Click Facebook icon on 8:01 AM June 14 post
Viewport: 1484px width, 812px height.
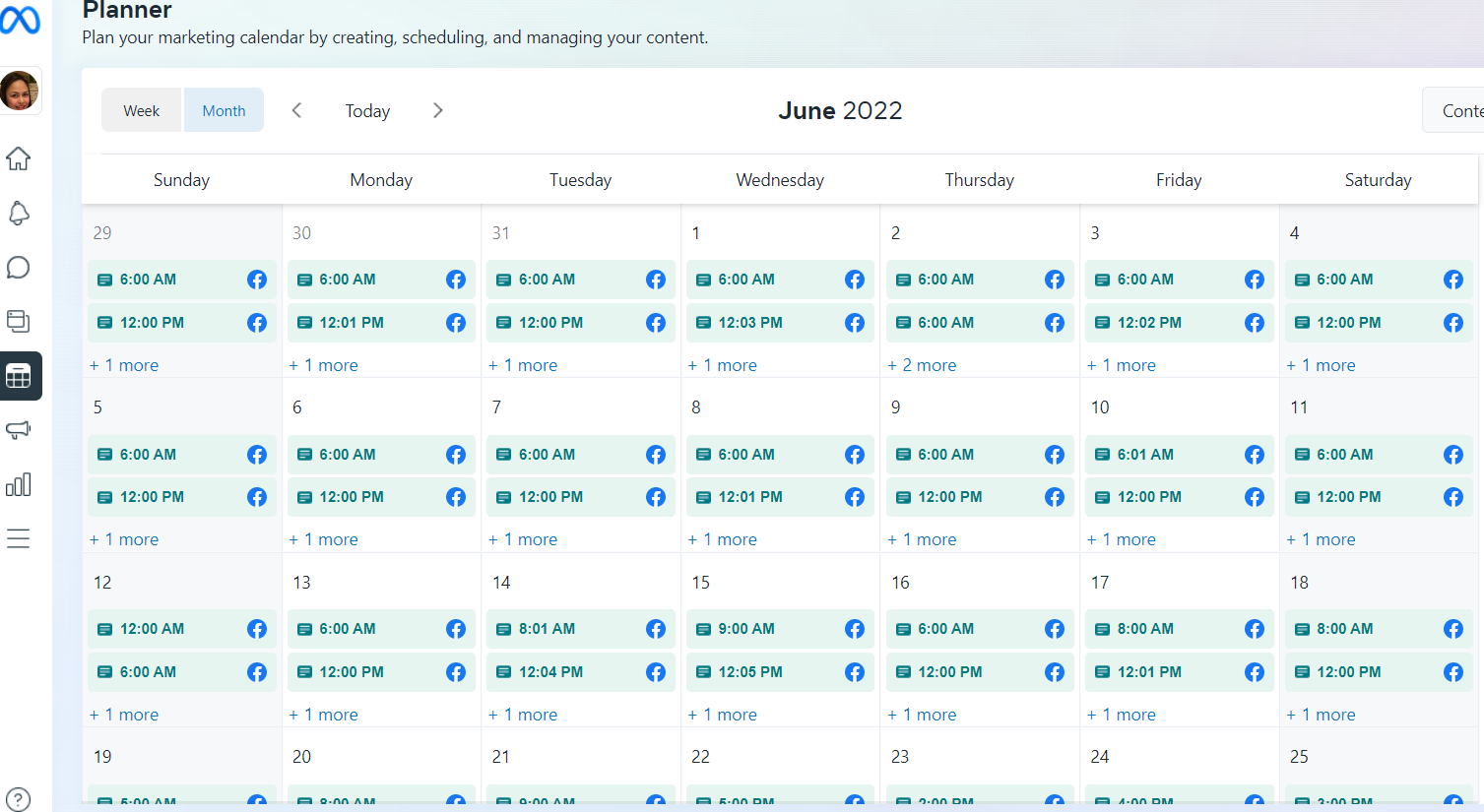[x=656, y=629]
